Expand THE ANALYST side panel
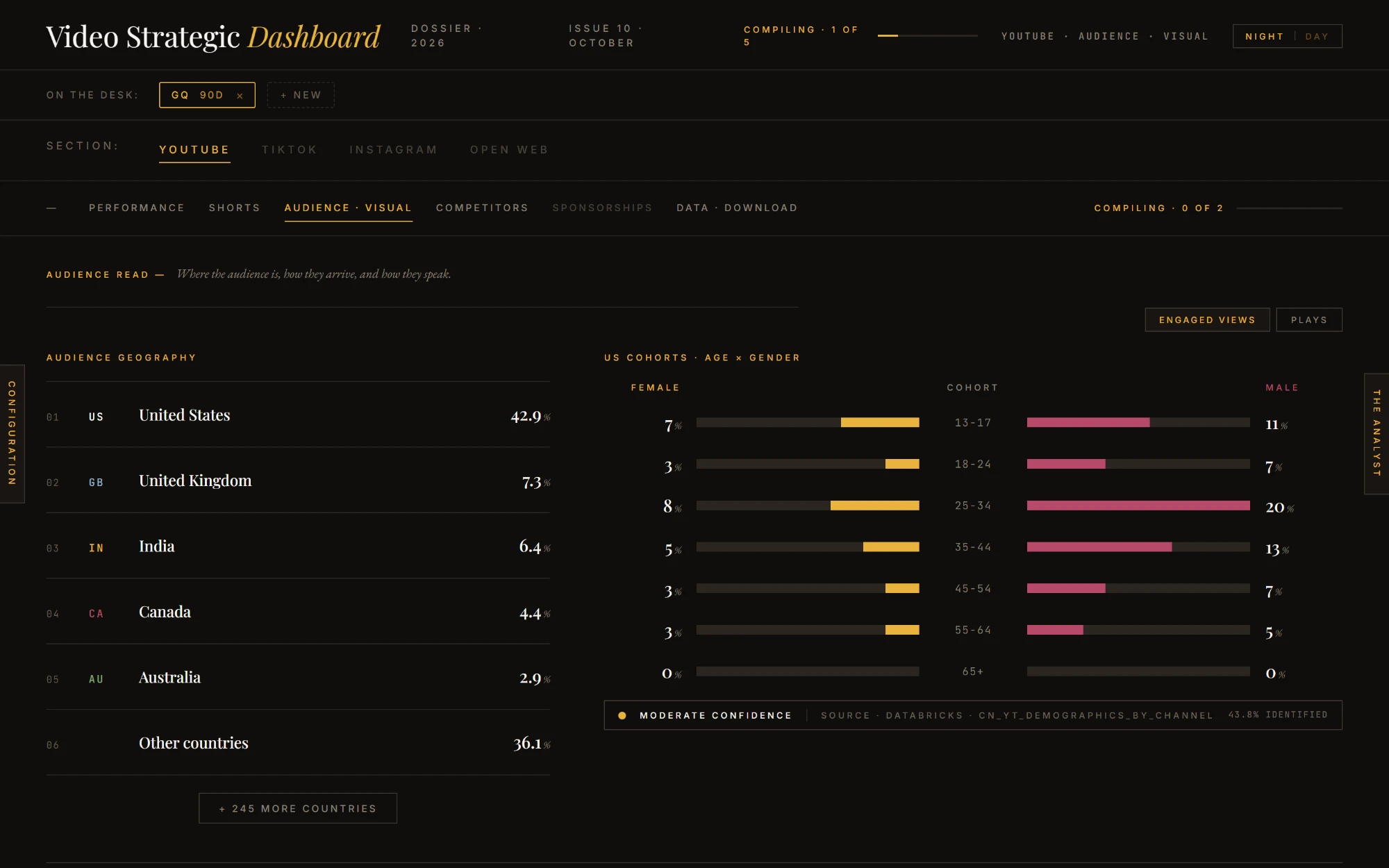Image resolution: width=1389 pixels, height=868 pixels. [1376, 433]
